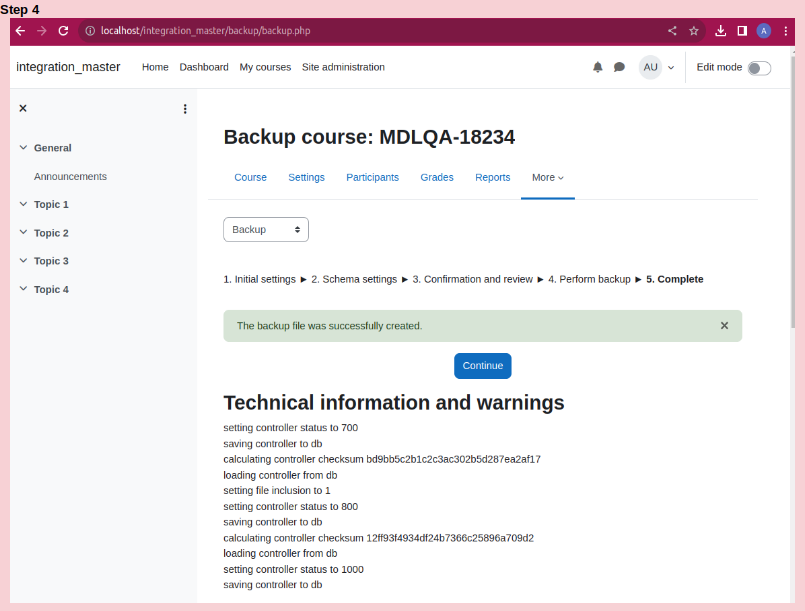This screenshot has height=611, width=805.
Task: Go to Home in the top navigation
Action: click(x=155, y=67)
